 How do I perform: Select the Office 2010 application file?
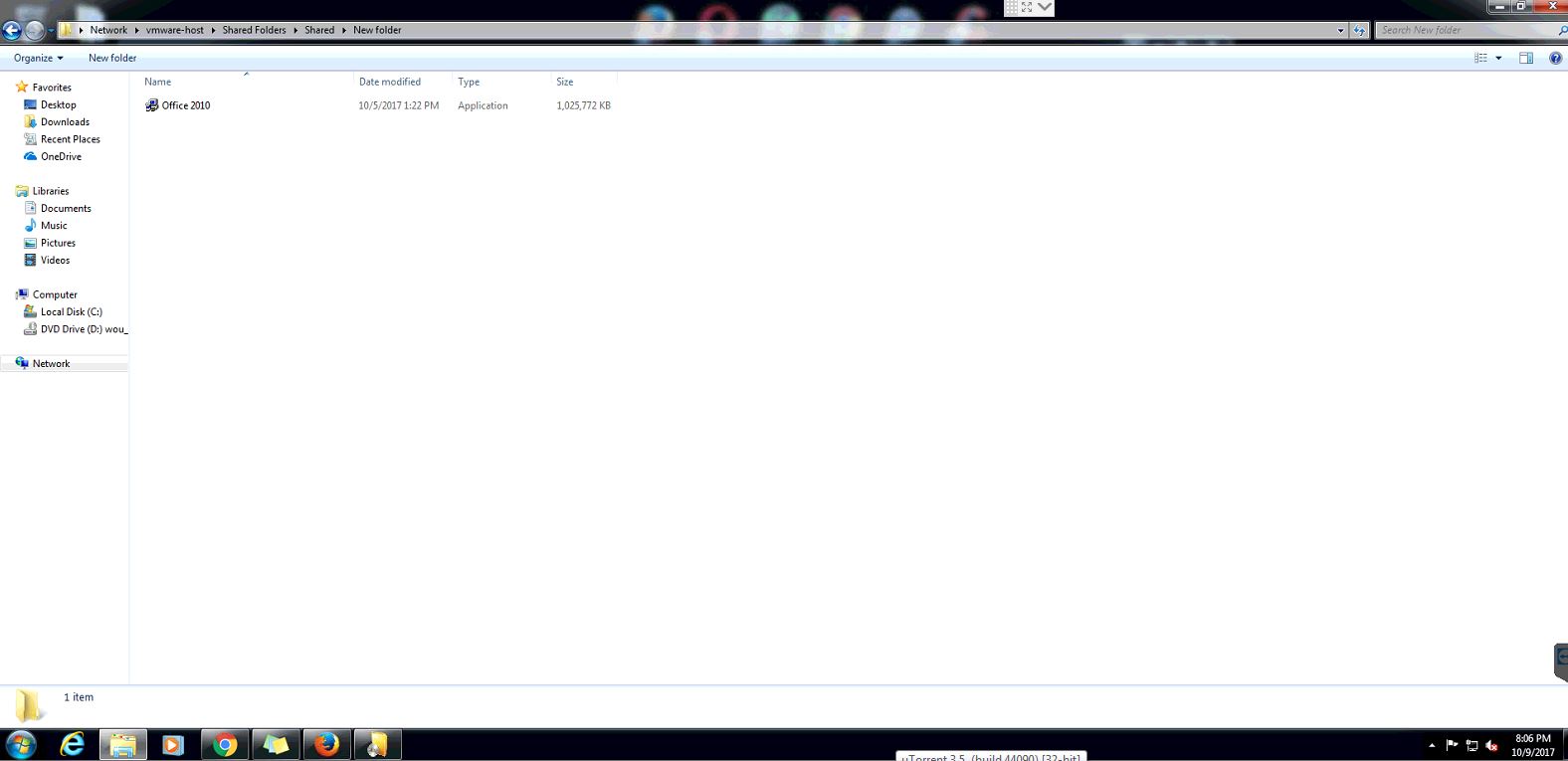click(x=185, y=105)
